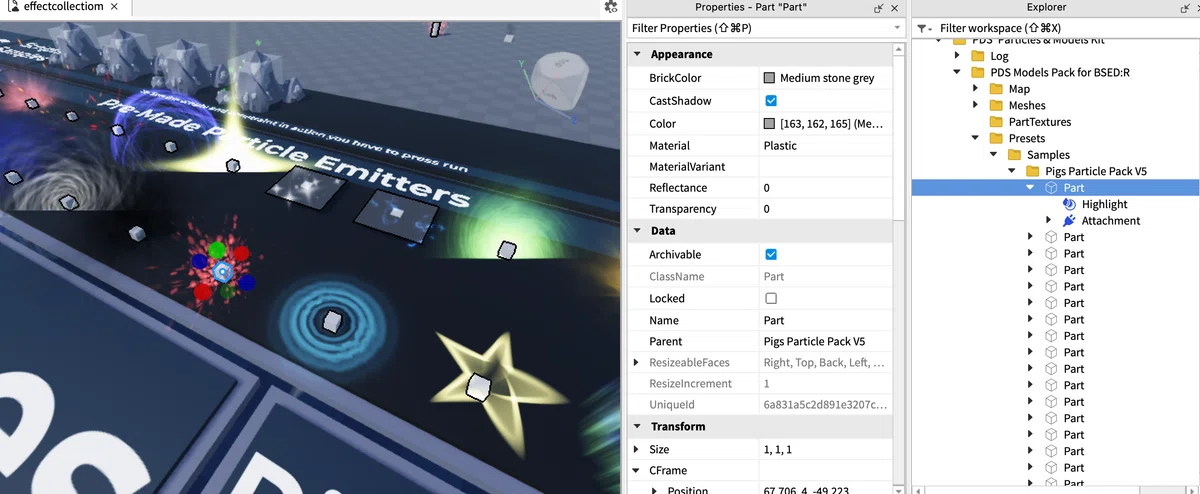Image resolution: width=1200 pixels, height=494 pixels.
Task: Close the effectcollectiom tab
Action: point(114,7)
